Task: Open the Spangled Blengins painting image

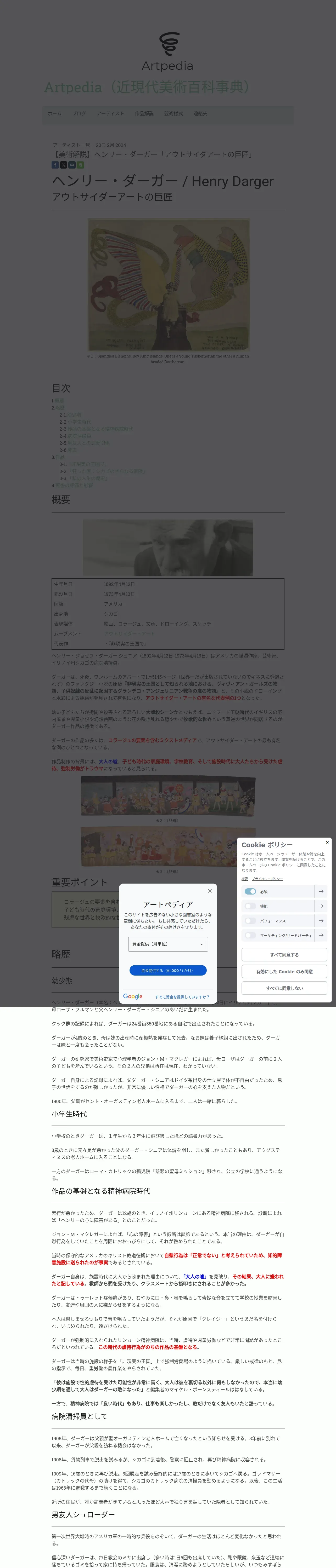Action: tap(168, 284)
